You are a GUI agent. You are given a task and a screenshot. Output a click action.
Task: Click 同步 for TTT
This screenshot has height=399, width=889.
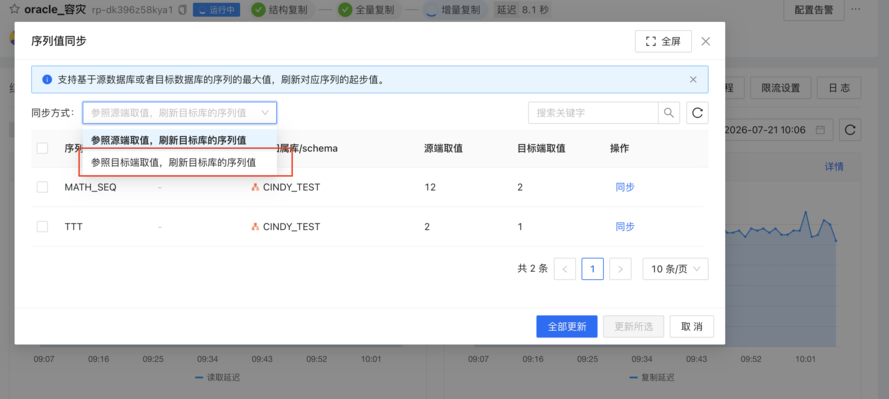(625, 227)
